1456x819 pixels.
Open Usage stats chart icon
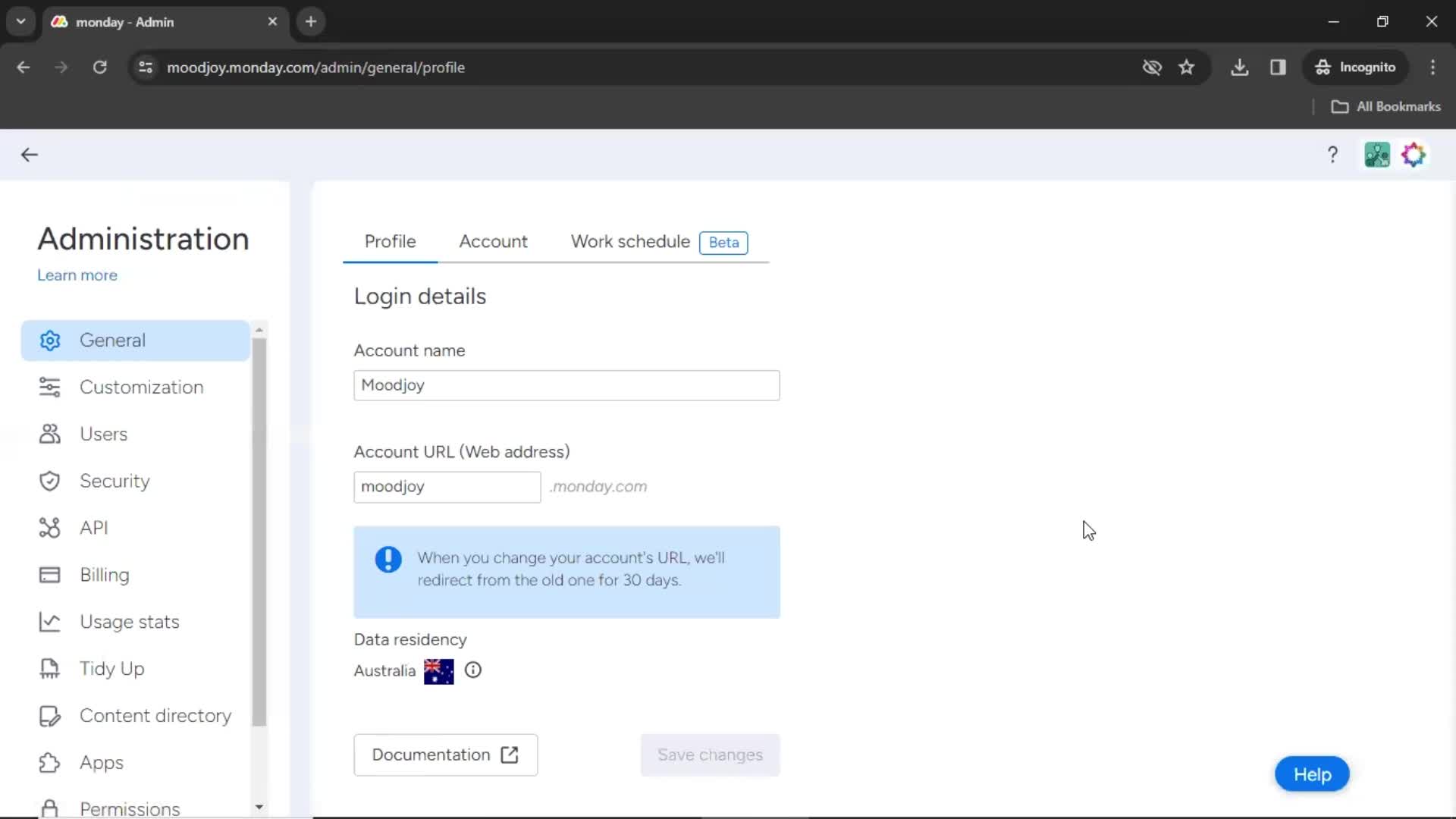pyautogui.click(x=49, y=623)
